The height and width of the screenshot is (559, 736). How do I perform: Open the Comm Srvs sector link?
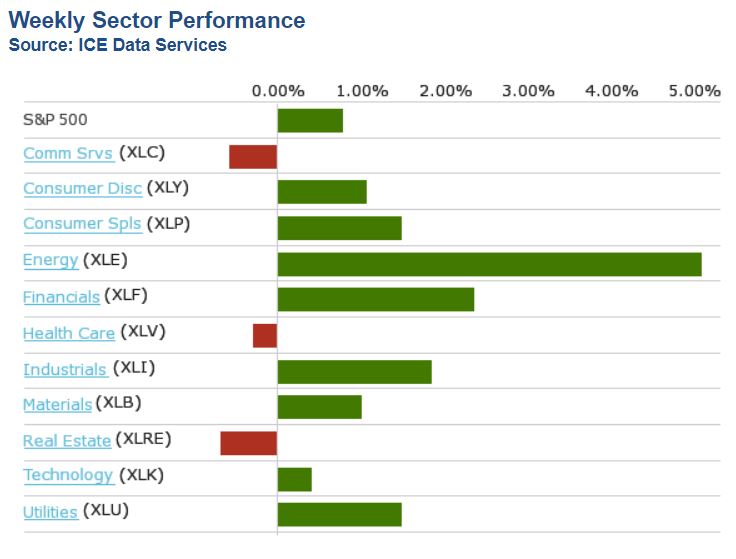[67, 153]
